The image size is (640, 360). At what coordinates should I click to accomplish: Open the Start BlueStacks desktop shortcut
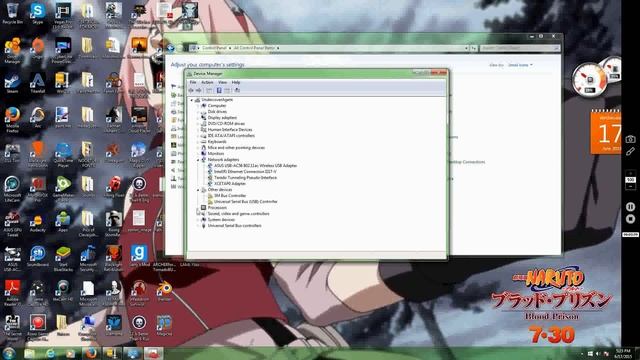tap(63, 258)
